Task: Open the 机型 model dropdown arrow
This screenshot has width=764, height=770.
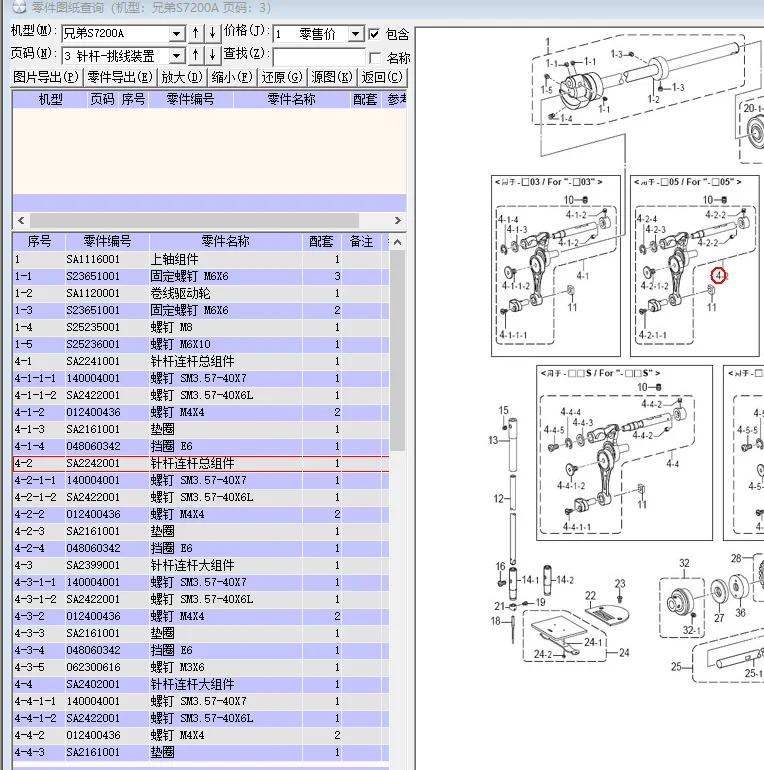Action: click(x=177, y=34)
